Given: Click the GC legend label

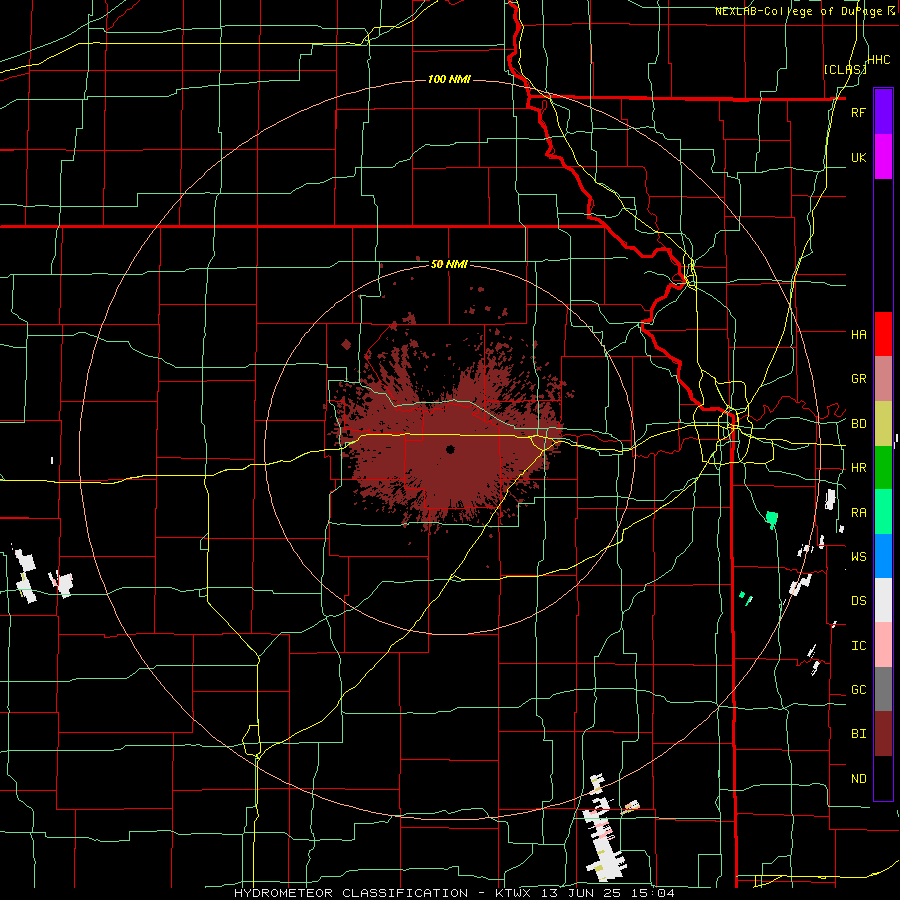Looking at the screenshot, I should pyautogui.click(x=858, y=690).
